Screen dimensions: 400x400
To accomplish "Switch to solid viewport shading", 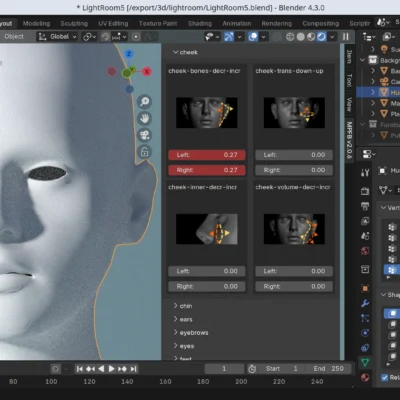I will (301, 36).
